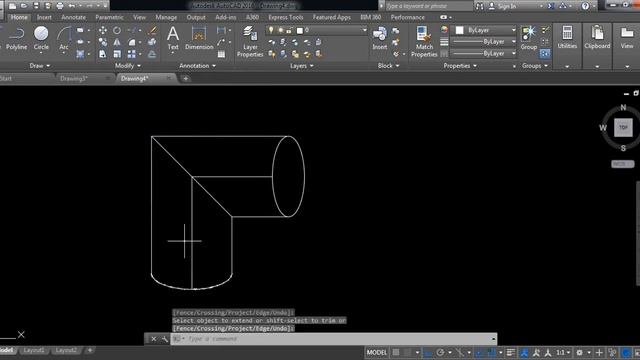Switch to the Drawing3 file tab

[74, 78]
